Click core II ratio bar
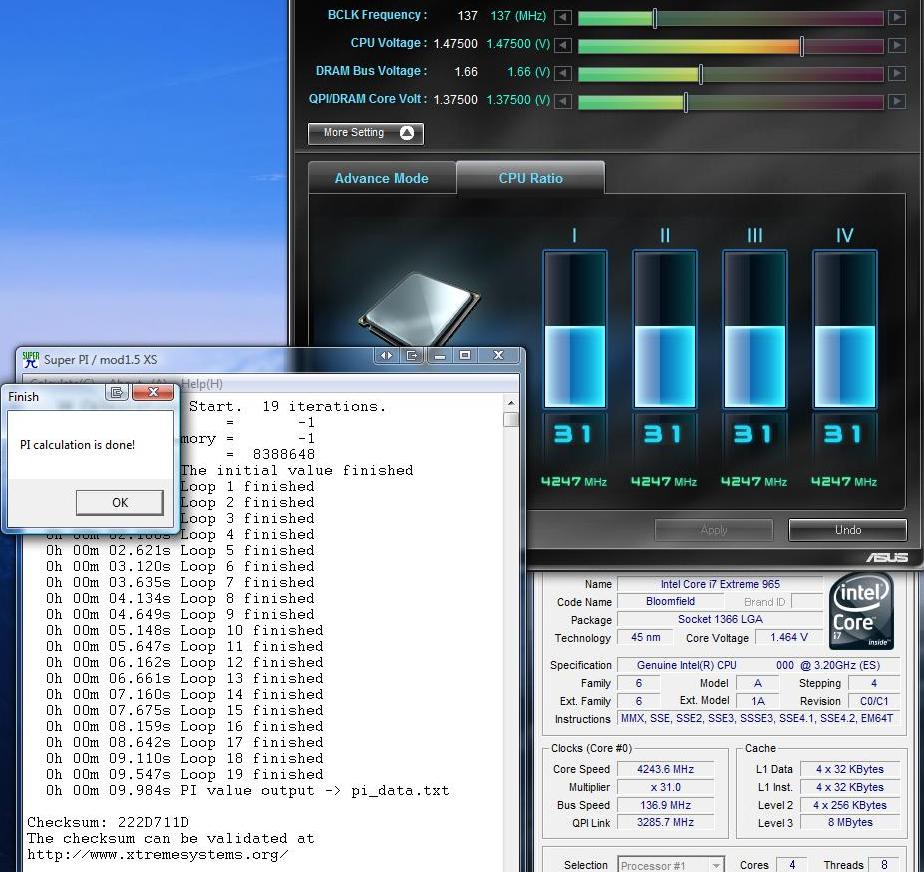This screenshot has height=872, width=924. pos(665,329)
